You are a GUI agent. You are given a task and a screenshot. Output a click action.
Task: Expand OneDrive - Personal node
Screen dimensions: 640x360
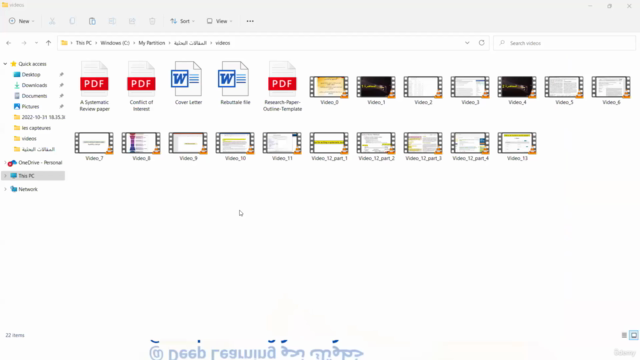tap(5, 163)
